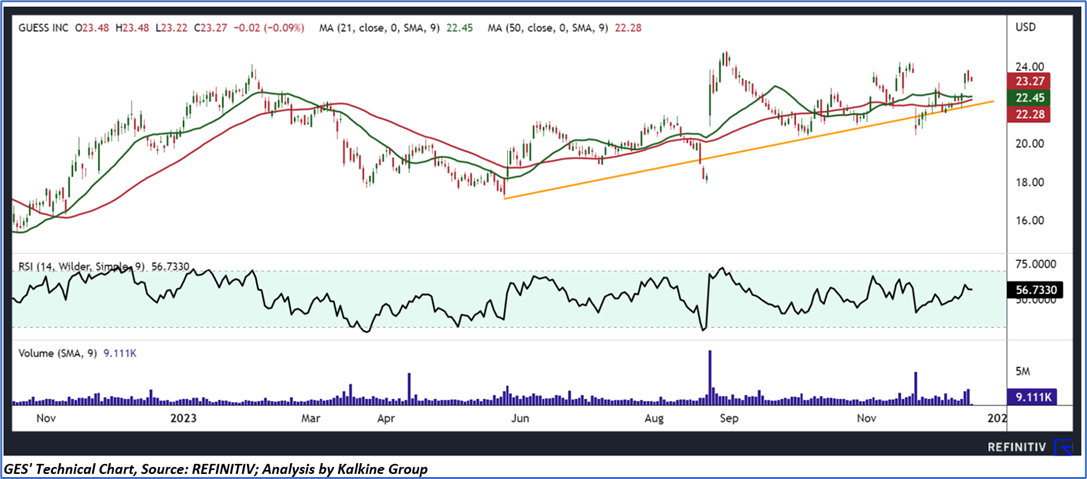Click the Volume (SMA, 9) label

[60, 353]
